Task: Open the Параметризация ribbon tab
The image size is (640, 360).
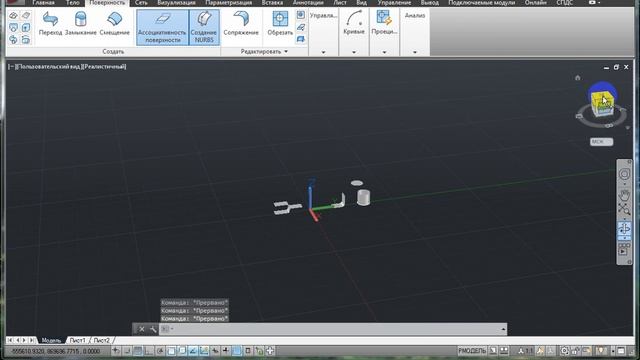Action: [229, 2]
